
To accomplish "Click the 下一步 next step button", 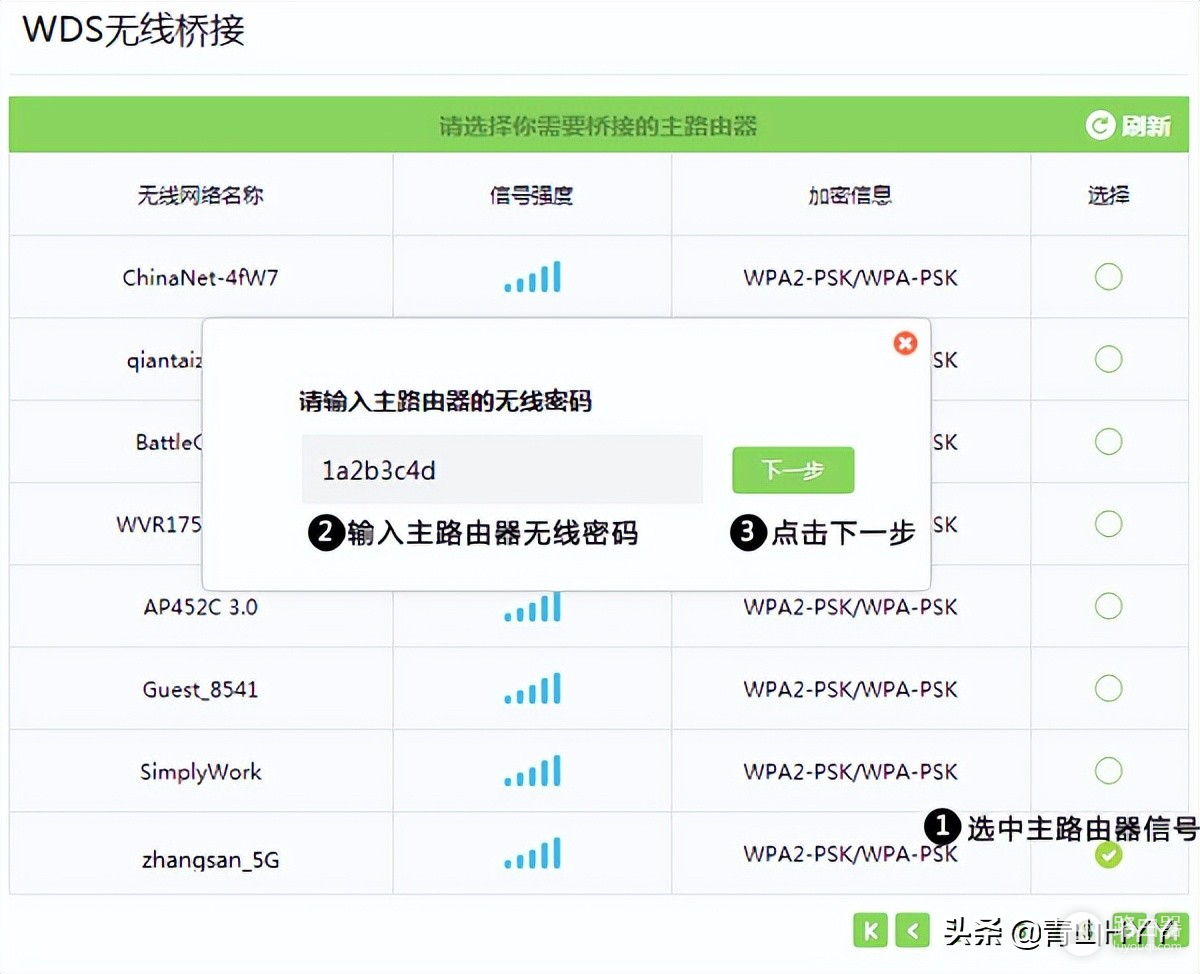I will (793, 470).
